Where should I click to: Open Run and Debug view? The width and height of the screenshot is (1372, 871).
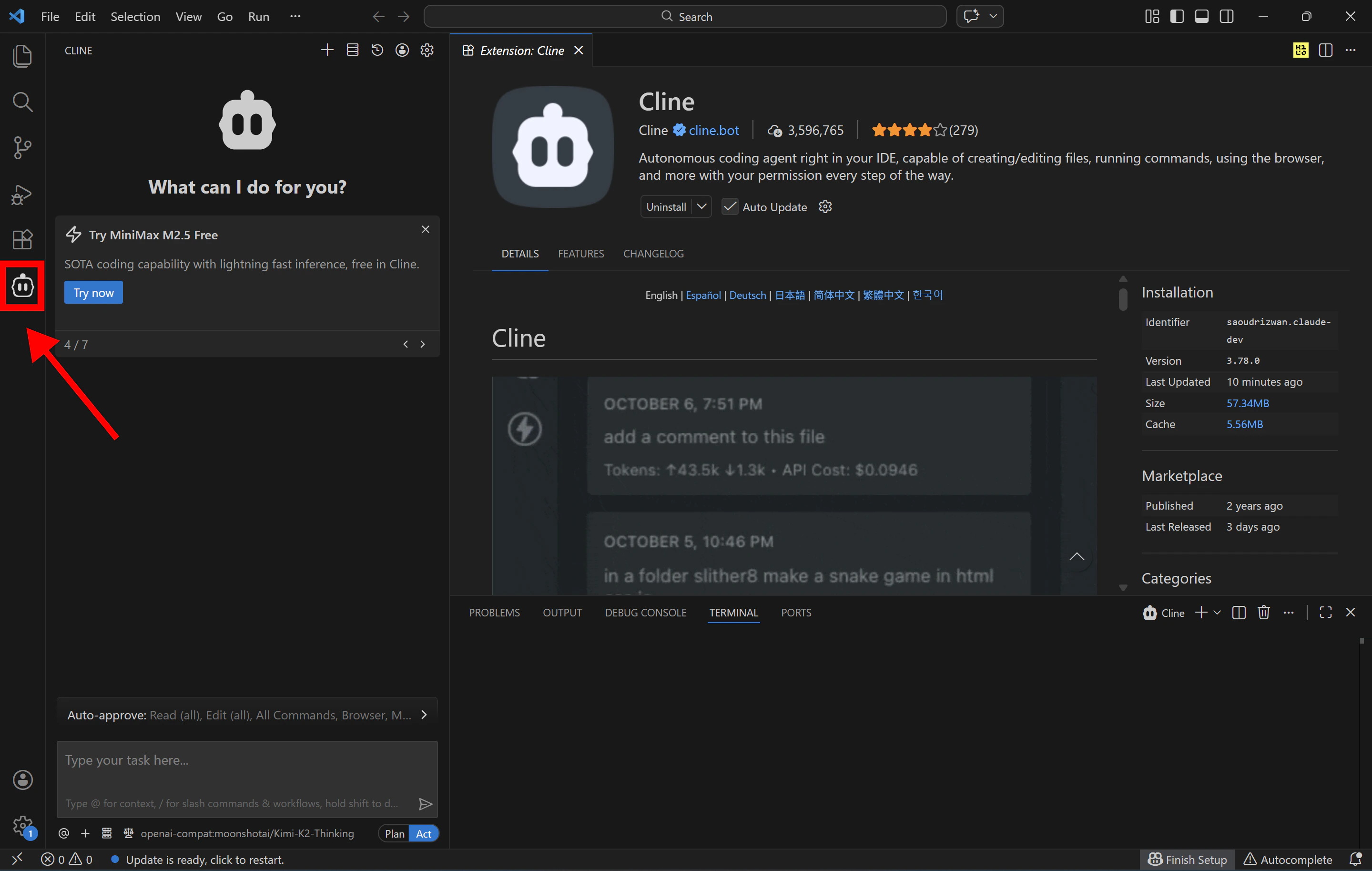(22, 195)
